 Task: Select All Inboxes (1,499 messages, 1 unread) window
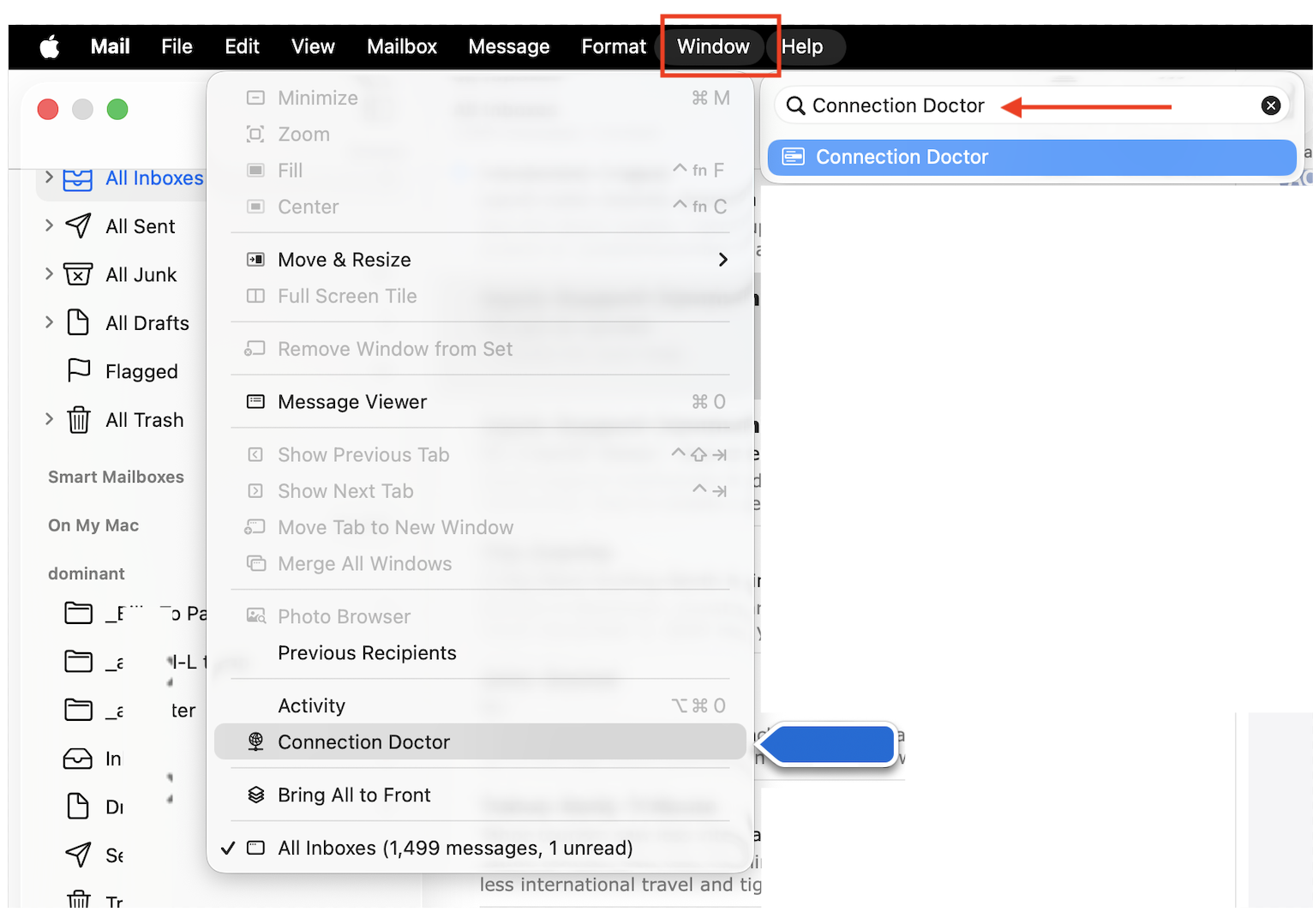[480, 848]
